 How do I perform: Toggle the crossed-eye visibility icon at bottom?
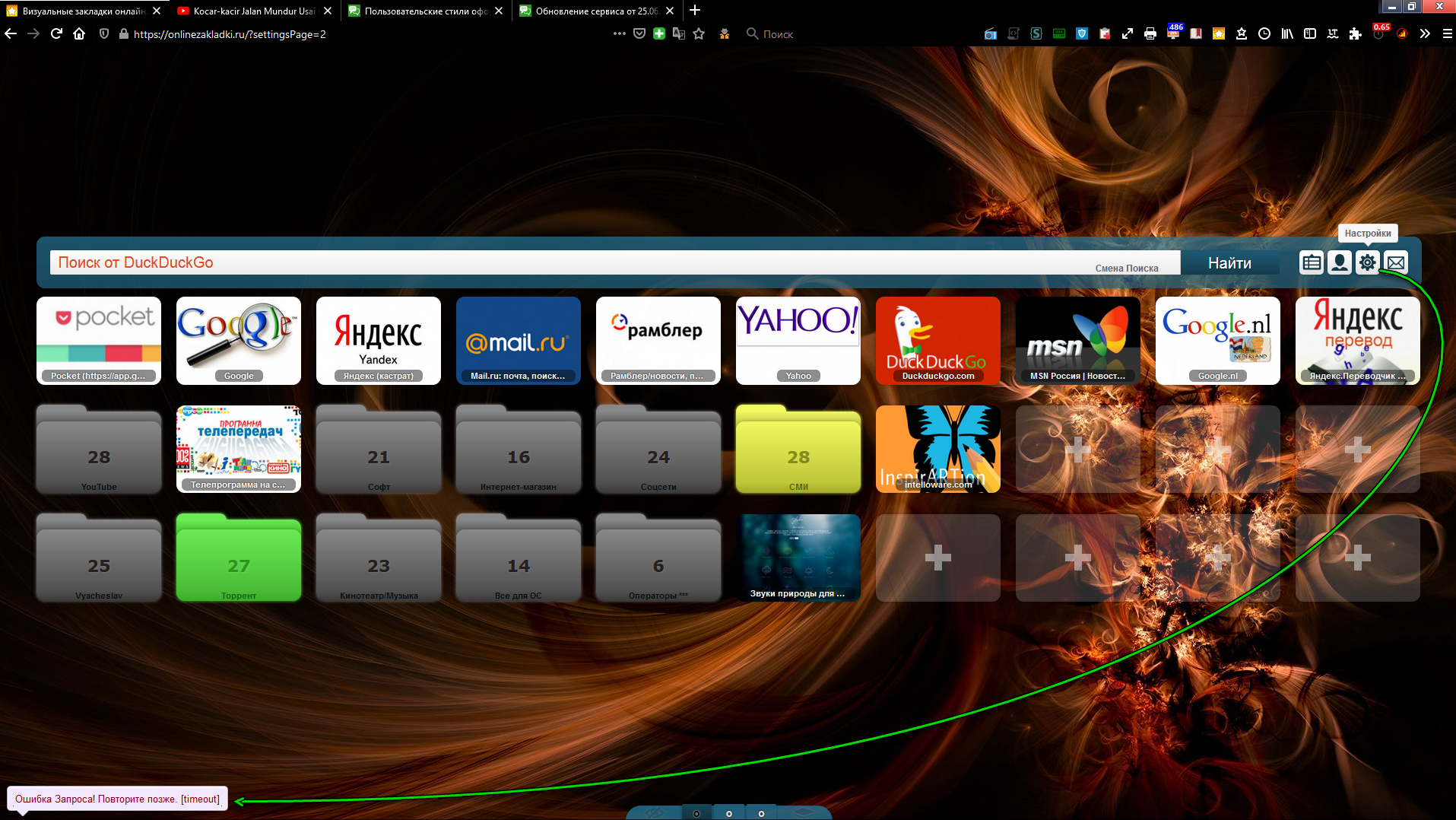click(655, 813)
